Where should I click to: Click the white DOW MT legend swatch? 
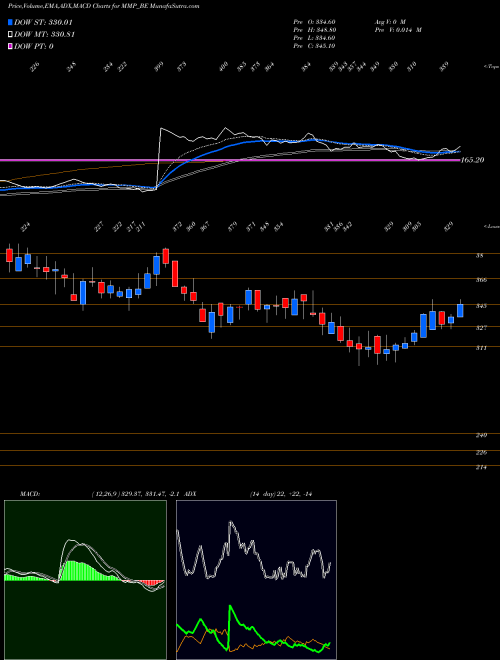coord(11,35)
